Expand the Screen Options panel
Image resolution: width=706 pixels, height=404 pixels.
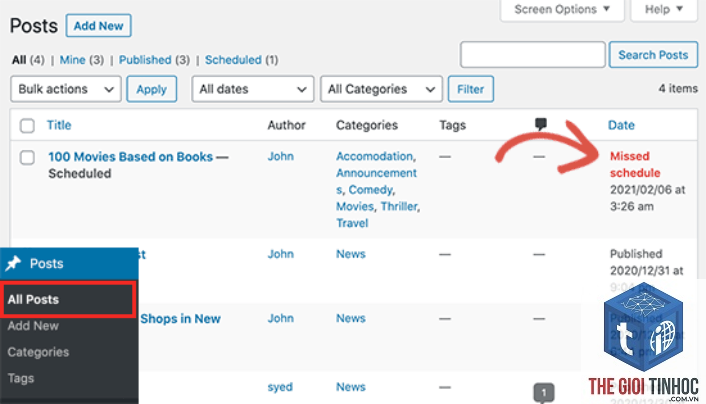(562, 9)
